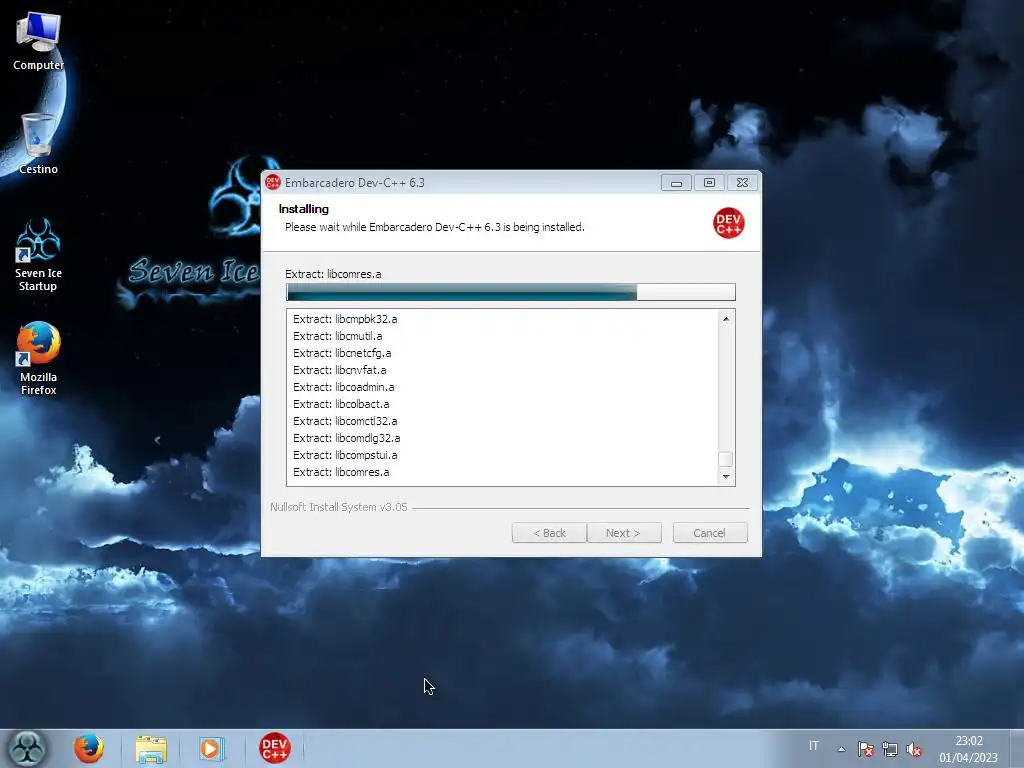Click the Next > button
1024x768 pixels.
click(624, 533)
